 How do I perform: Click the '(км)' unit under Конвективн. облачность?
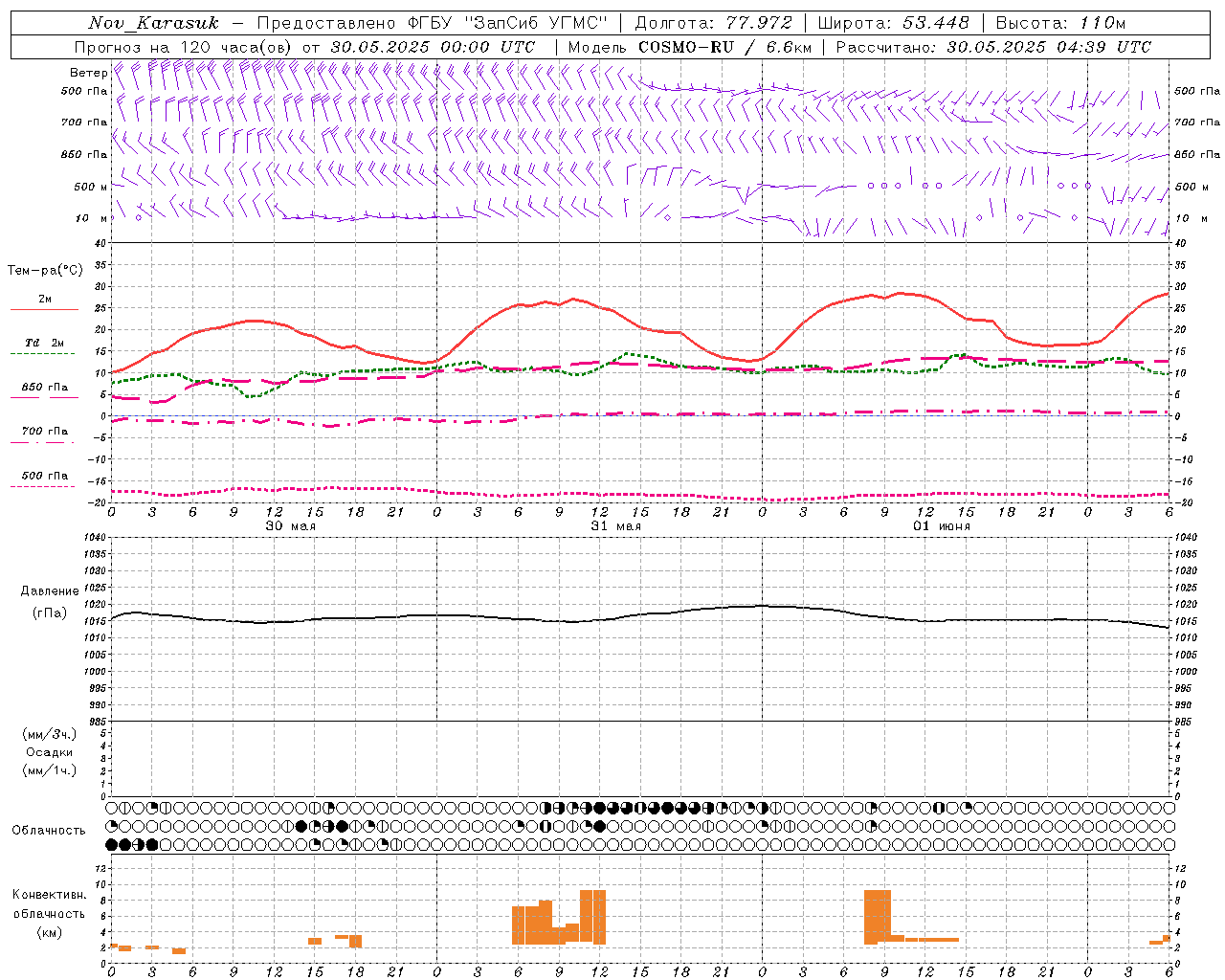(50, 932)
